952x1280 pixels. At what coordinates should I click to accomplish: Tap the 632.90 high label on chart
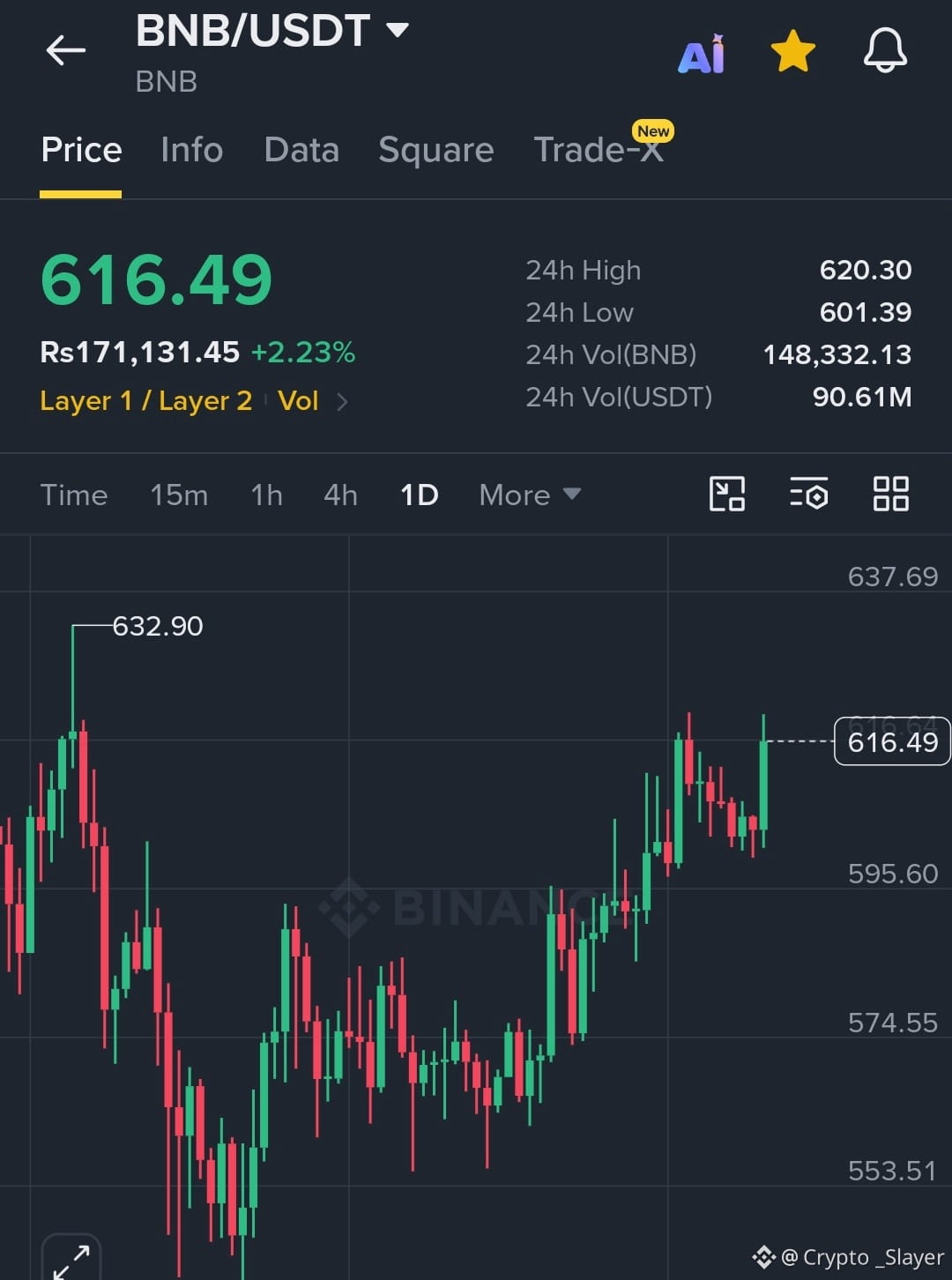coord(158,626)
